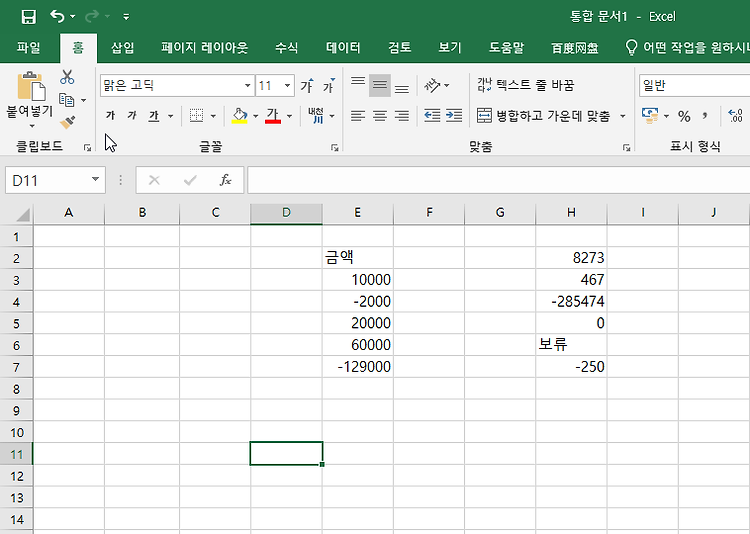This screenshot has height=534, width=750.
Task: Open the Copy options dropdown arrow
Action: [x=84, y=100]
